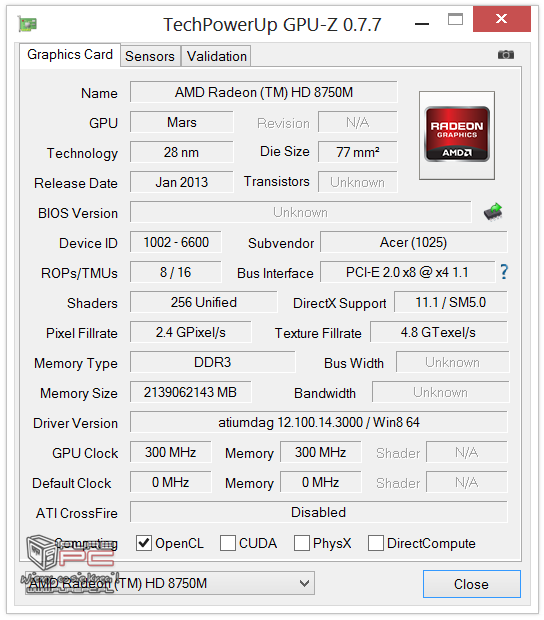The image size is (544, 620).
Task: Click the Bus Width Unknown field
Action: 453,363
